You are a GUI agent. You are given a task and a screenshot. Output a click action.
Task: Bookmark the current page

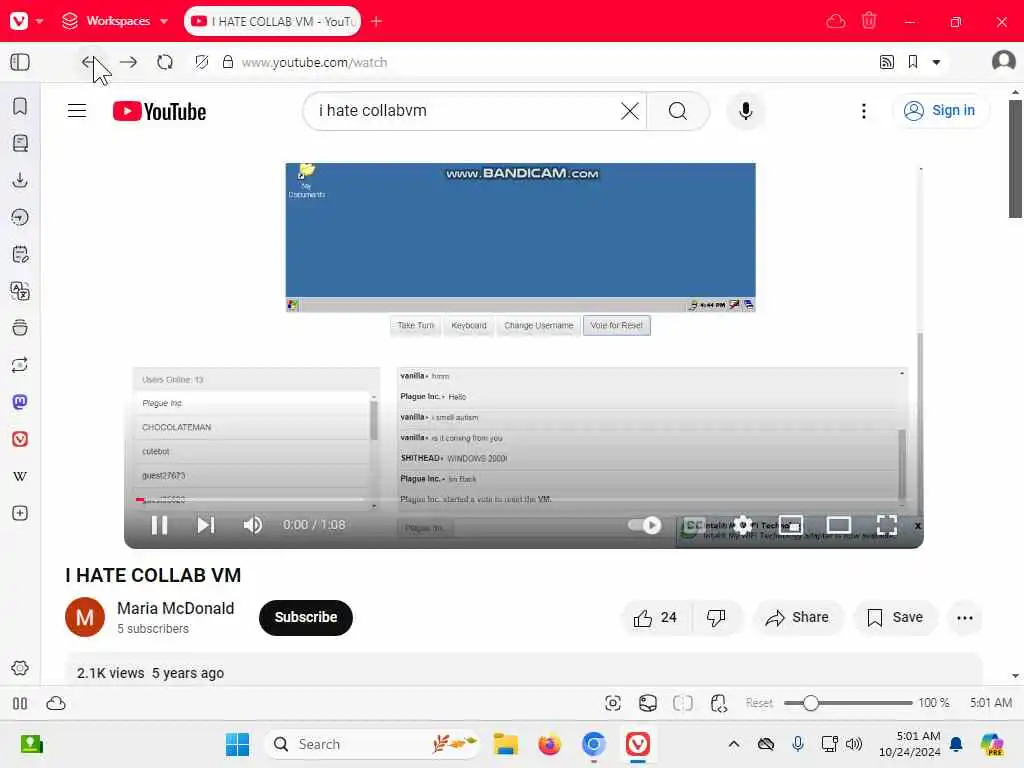(x=913, y=62)
